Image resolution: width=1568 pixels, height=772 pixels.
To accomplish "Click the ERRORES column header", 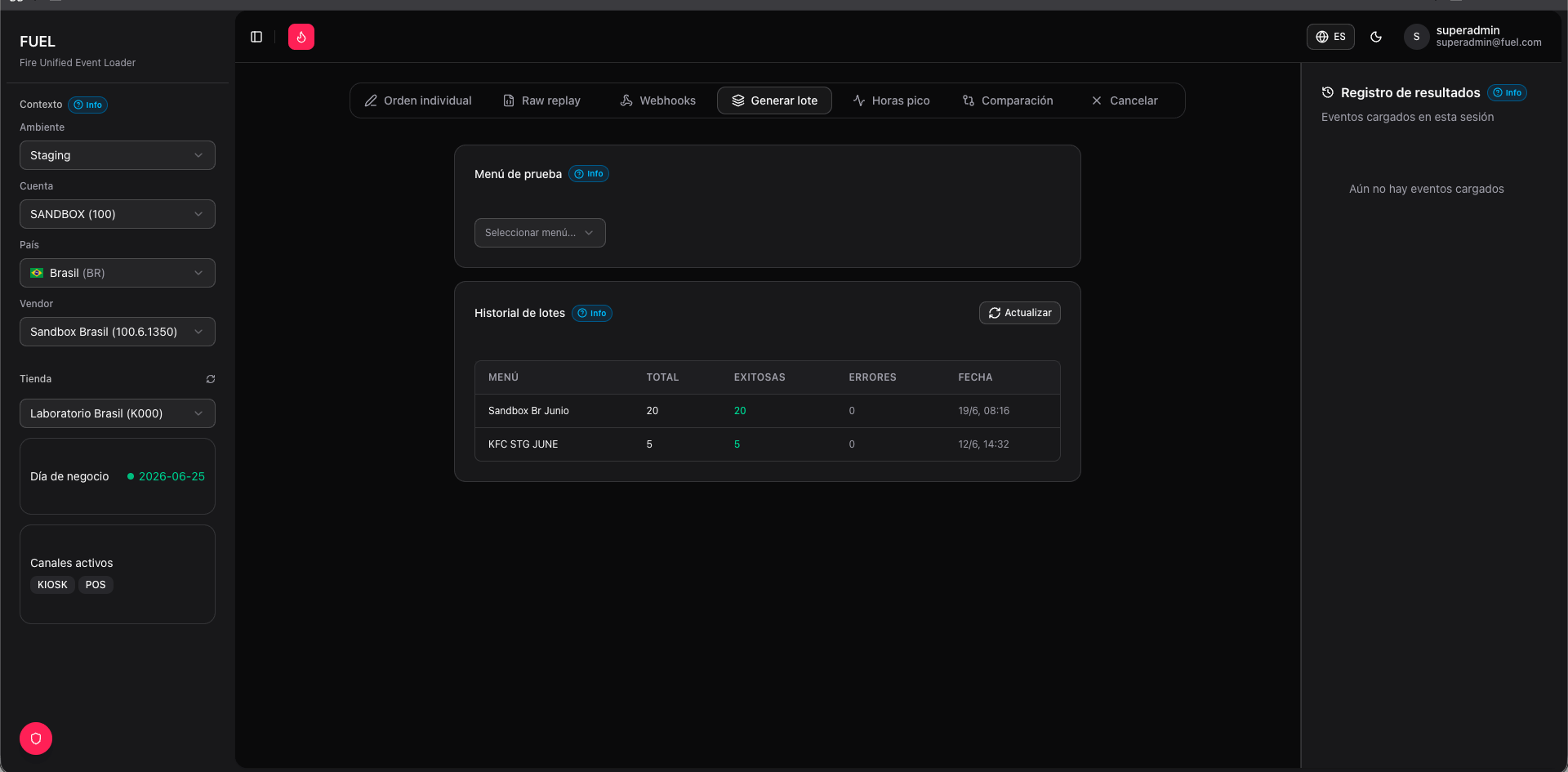I will pyautogui.click(x=872, y=377).
